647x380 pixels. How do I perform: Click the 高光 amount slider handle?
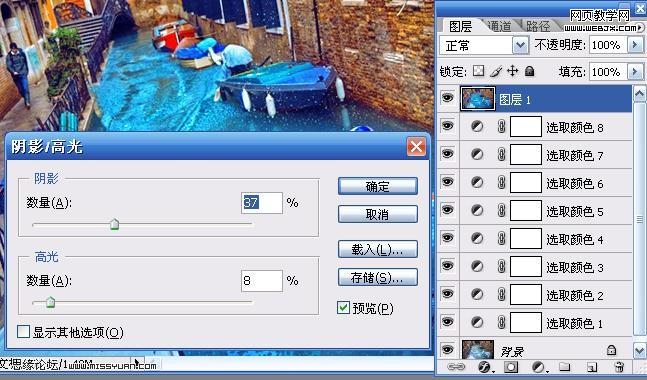point(50,302)
